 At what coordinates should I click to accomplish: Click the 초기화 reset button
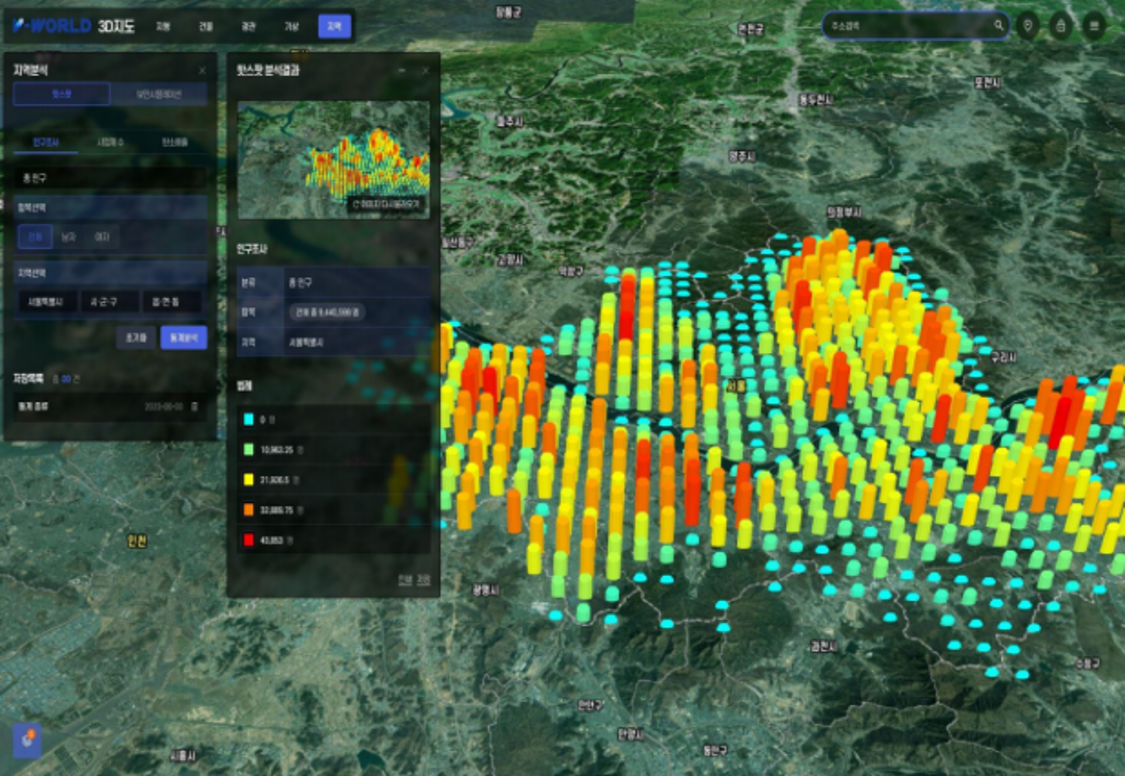pos(135,337)
